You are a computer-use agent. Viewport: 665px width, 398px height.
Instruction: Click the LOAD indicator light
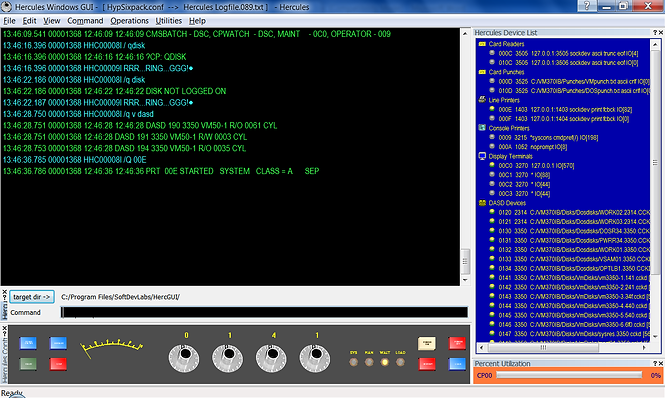400,362
